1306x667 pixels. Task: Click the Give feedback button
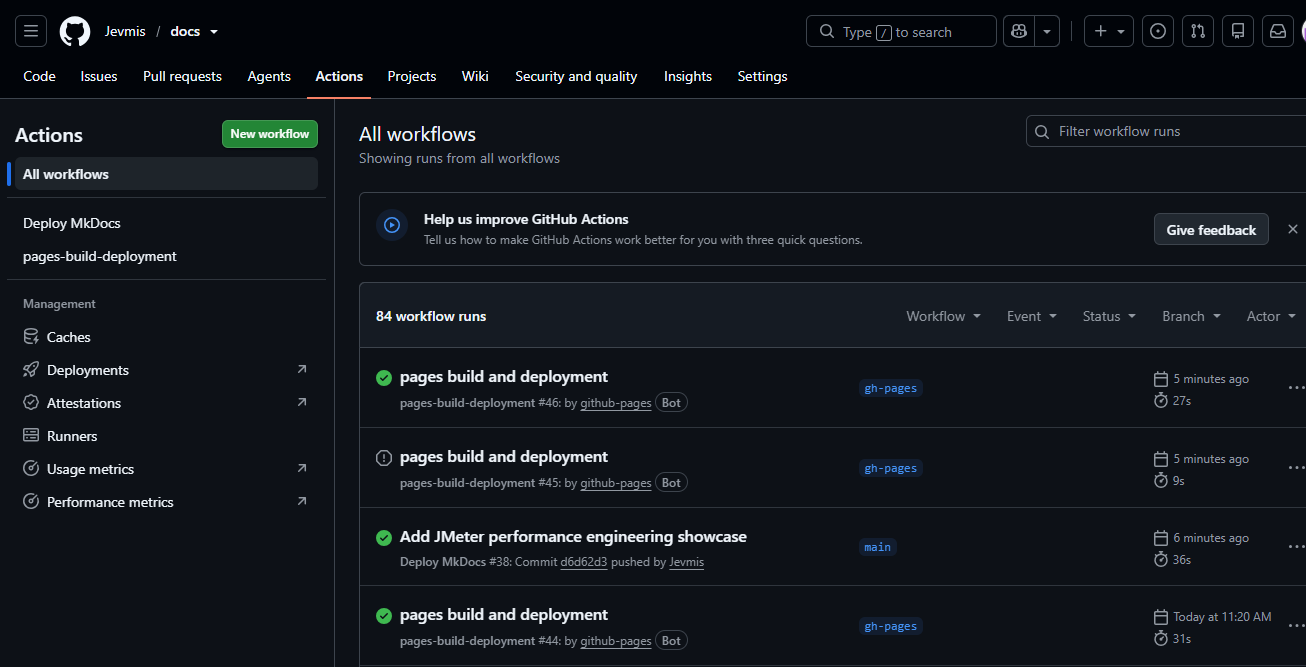[1211, 229]
